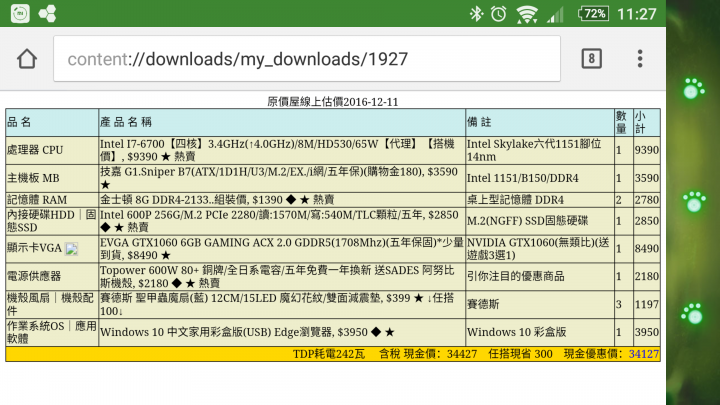Open the three-dot overflow menu
Viewport: 720px width, 405px height.
[x=640, y=59]
